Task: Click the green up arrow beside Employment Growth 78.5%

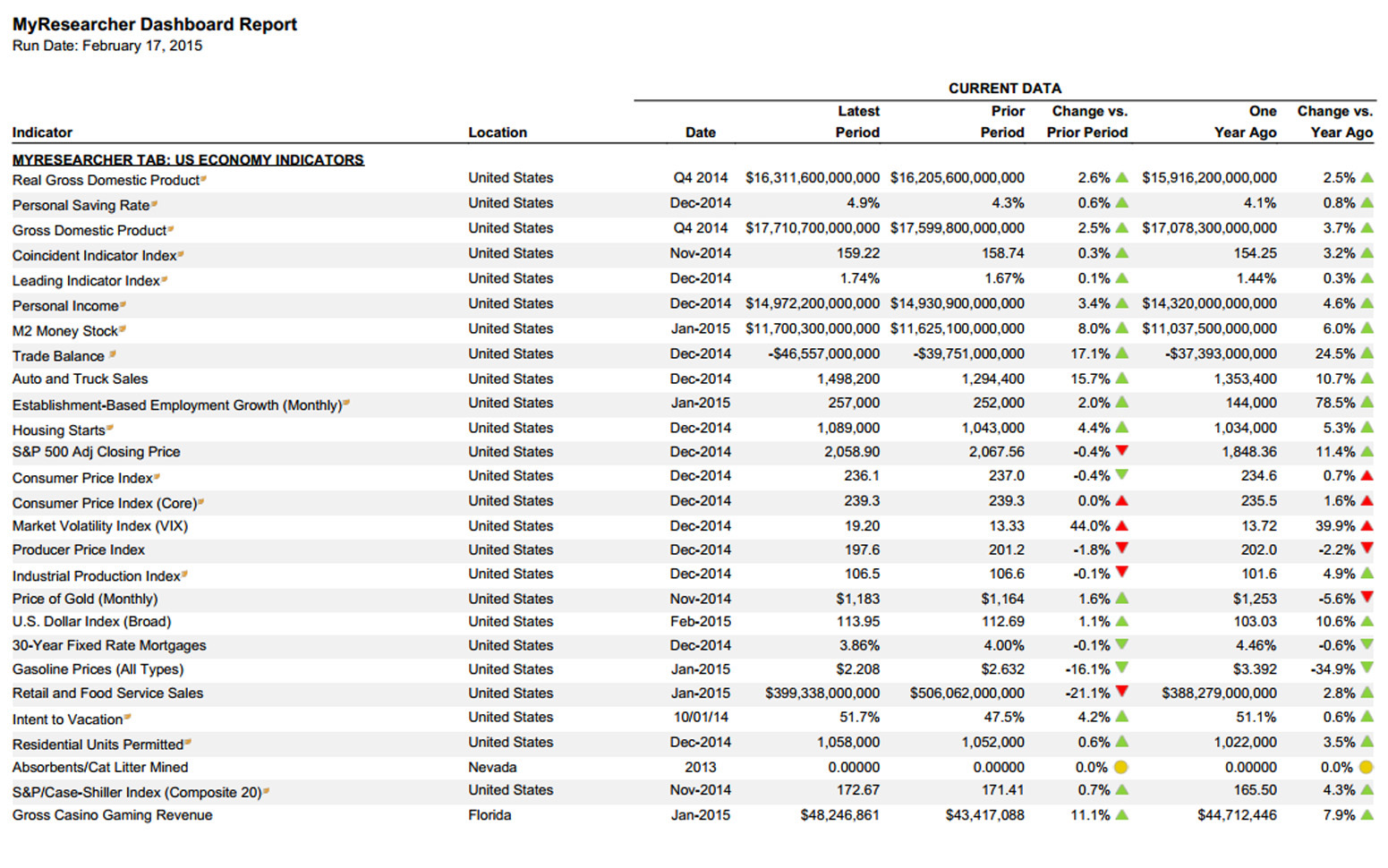Action: pyautogui.click(x=1367, y=403)
